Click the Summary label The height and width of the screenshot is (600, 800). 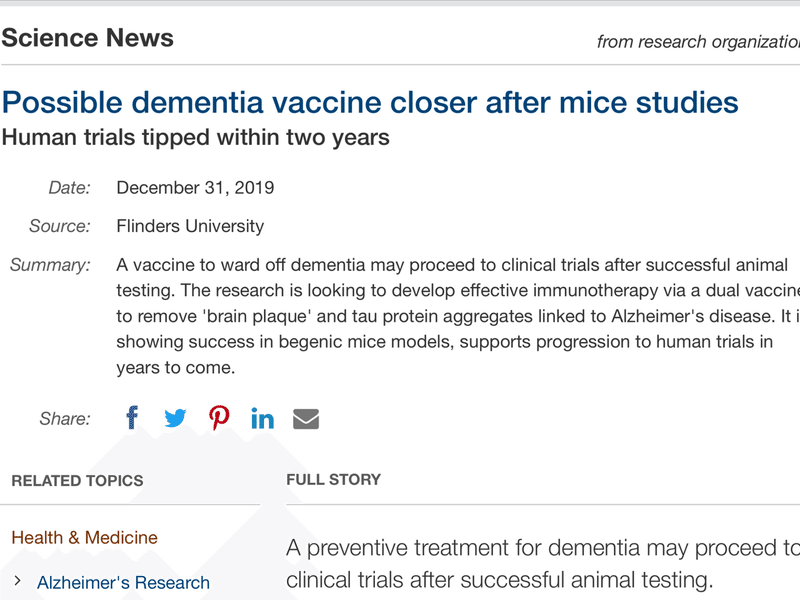(x=50, y=265)
